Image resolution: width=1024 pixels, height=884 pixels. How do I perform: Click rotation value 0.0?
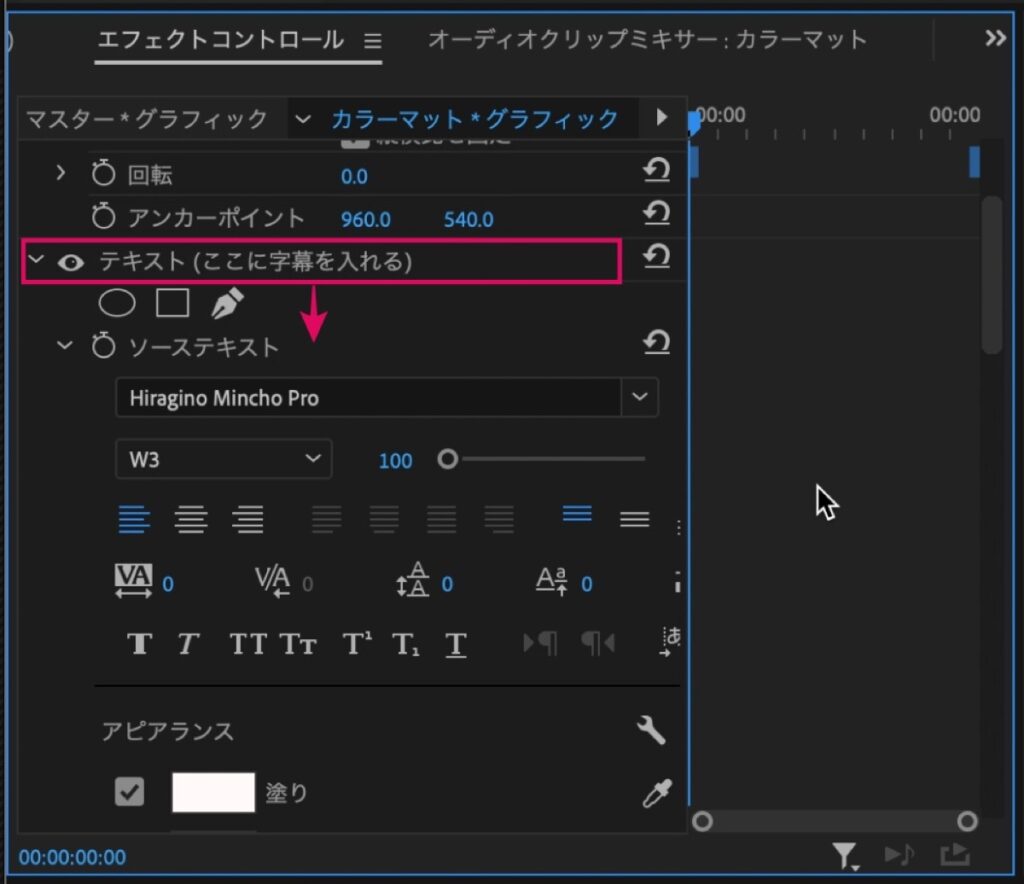click(x=354, y=176)
